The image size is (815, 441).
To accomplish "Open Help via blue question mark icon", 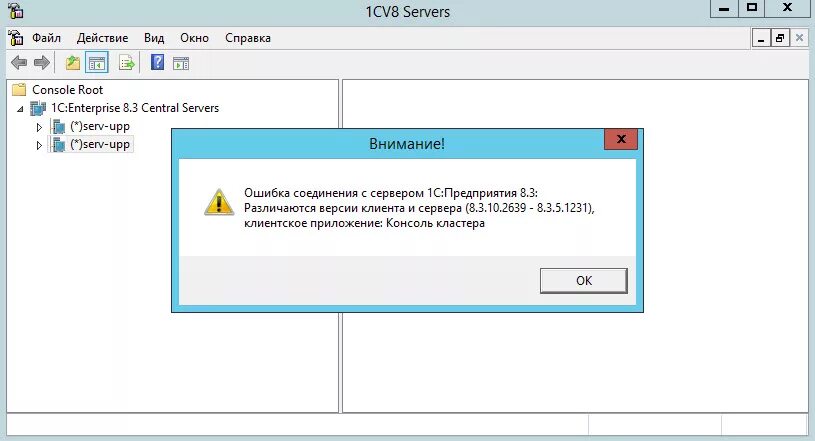I will (x=157, y=62).
